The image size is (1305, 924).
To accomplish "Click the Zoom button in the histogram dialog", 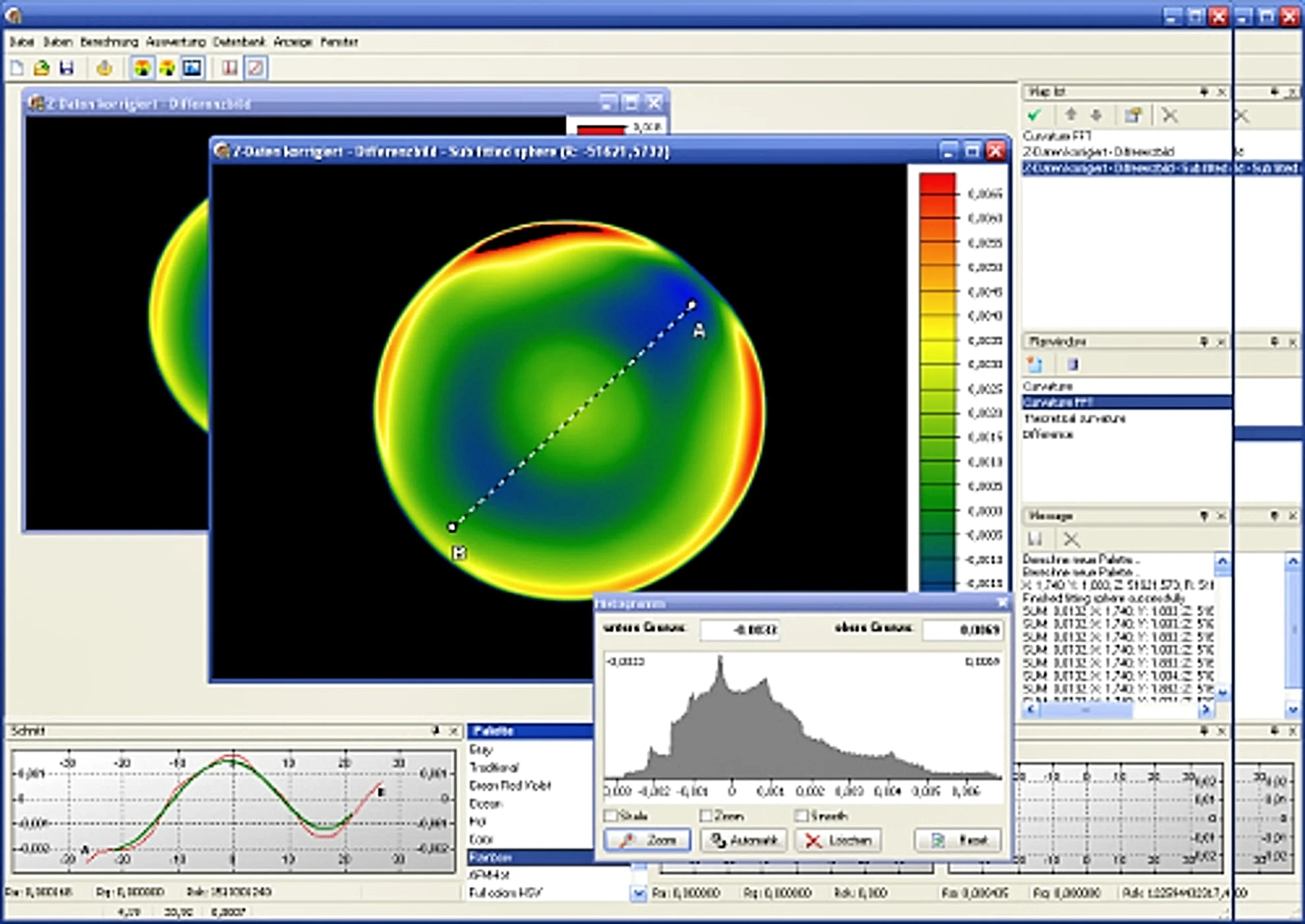I will tap(648, 840).
